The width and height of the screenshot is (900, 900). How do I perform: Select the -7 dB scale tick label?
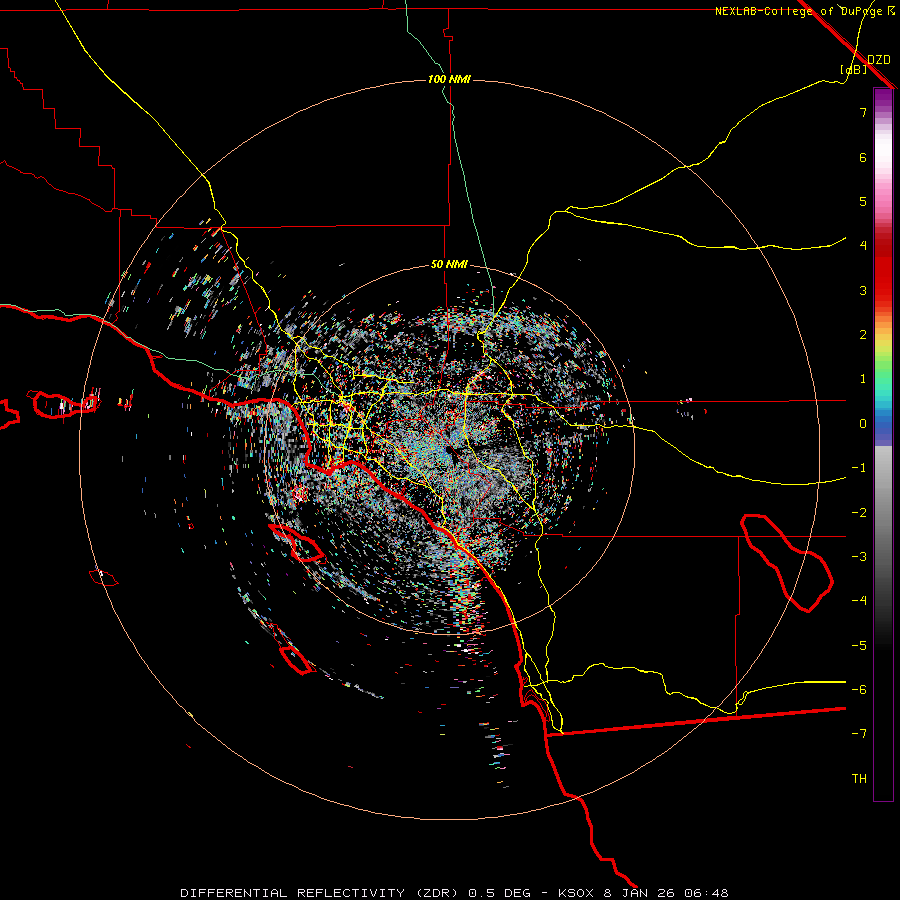coord(859,734)
